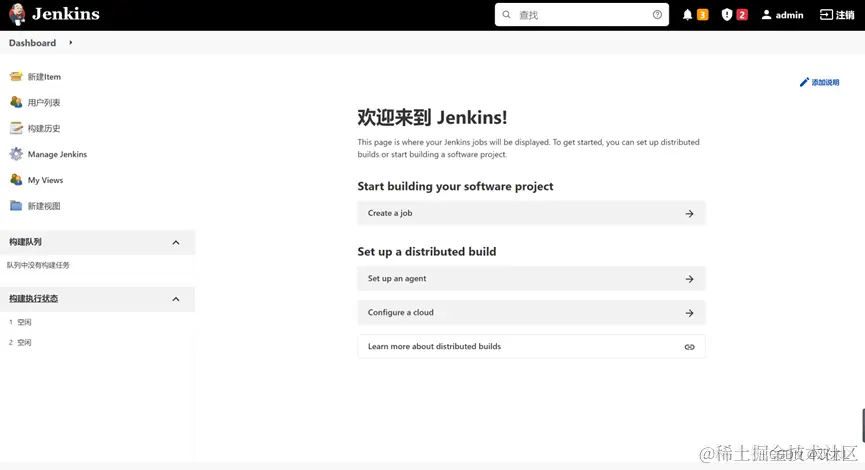Click Set up a distributed build heading
Image resolution: width=865 pixels, height=470 pixels.
426,252
